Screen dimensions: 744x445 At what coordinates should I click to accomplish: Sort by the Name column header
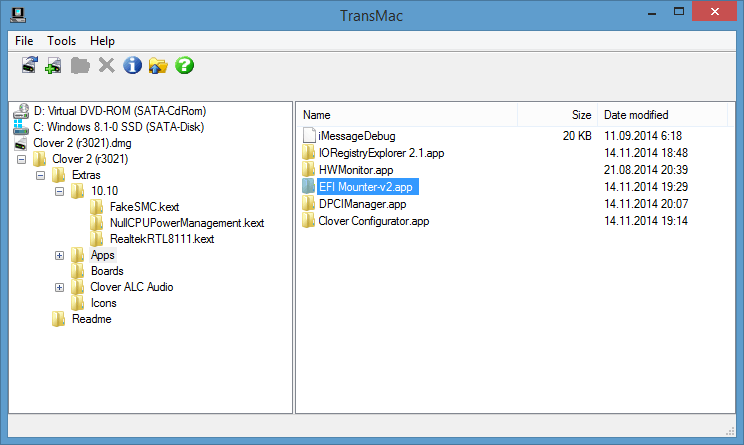pos(408,115)
